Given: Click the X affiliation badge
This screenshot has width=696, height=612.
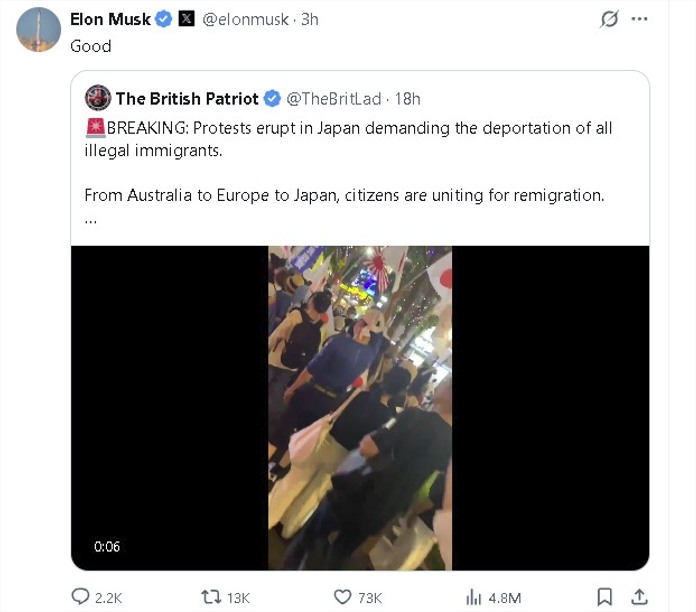Looking at the screenshot, I should (186, 19).
